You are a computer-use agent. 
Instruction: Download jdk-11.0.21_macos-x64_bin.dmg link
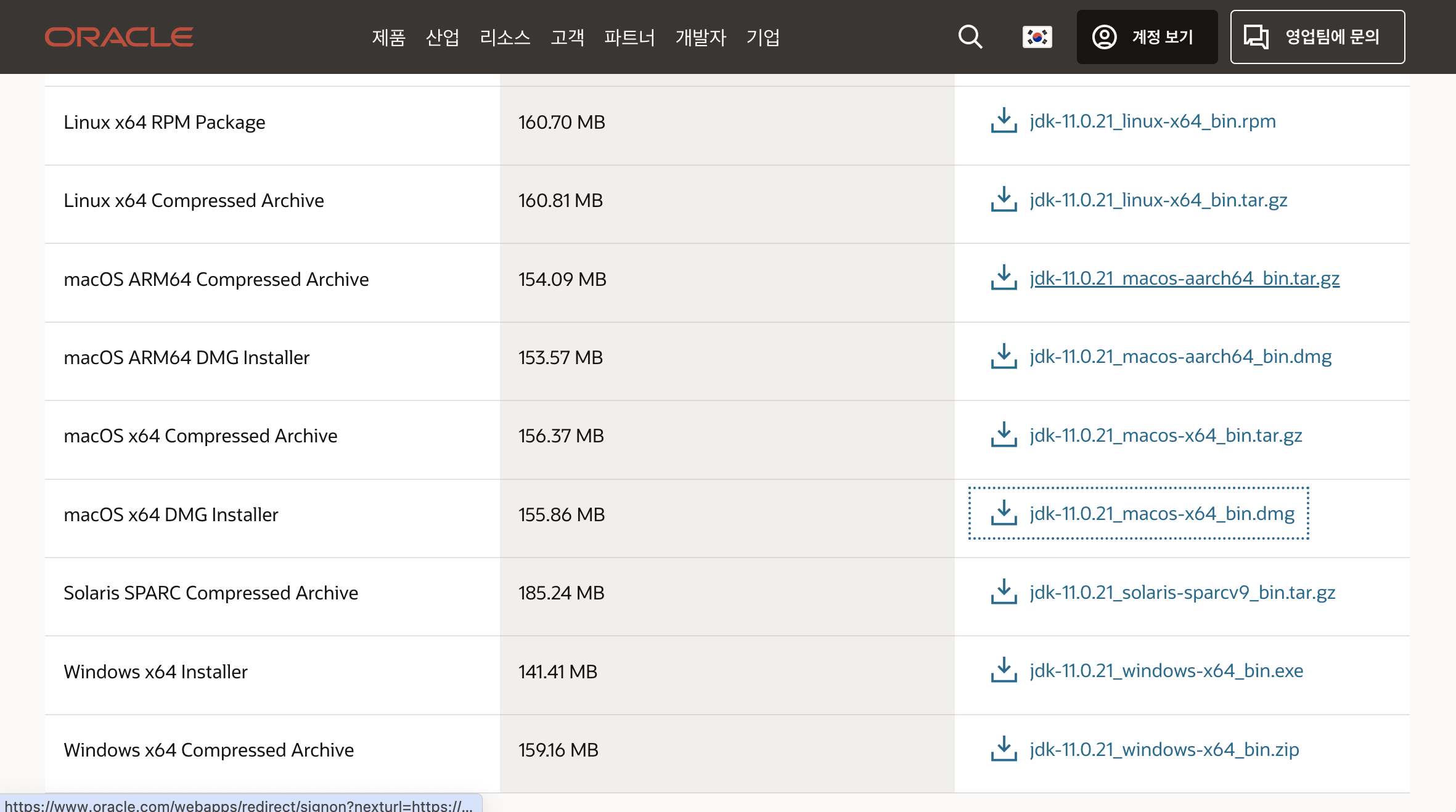pos(1161,514)
